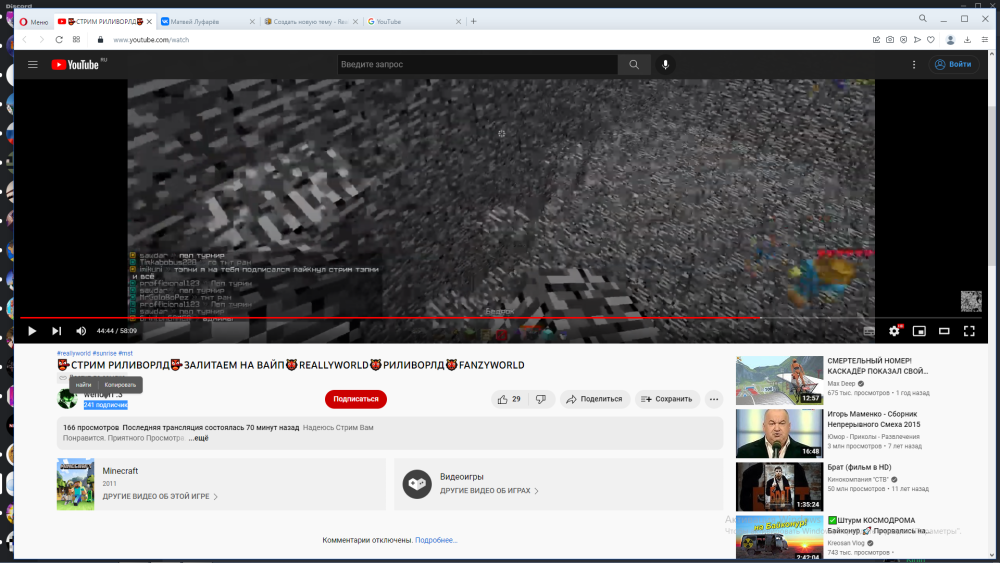
Task: Start voice search with the microphone
Action: (x=665, y=64)
